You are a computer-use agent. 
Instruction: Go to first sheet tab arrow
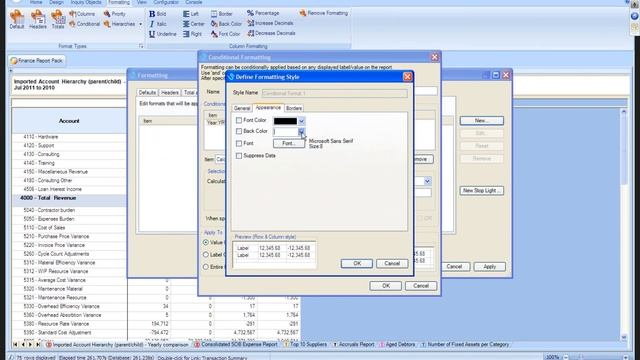click(15, 345)
